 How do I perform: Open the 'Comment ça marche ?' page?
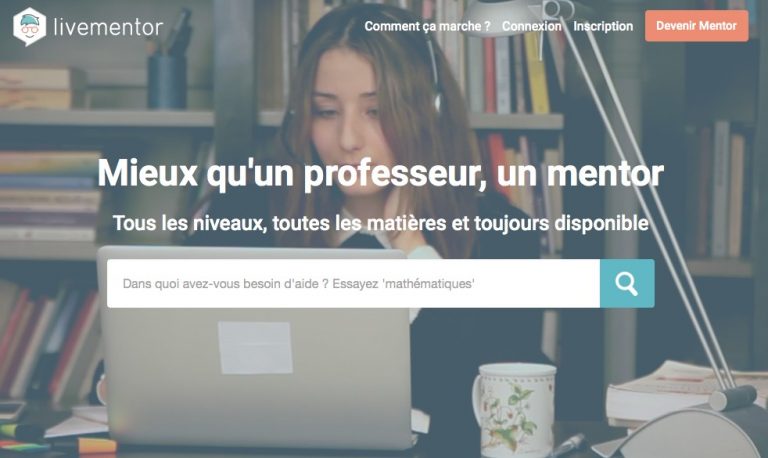[x=427, y=26]
